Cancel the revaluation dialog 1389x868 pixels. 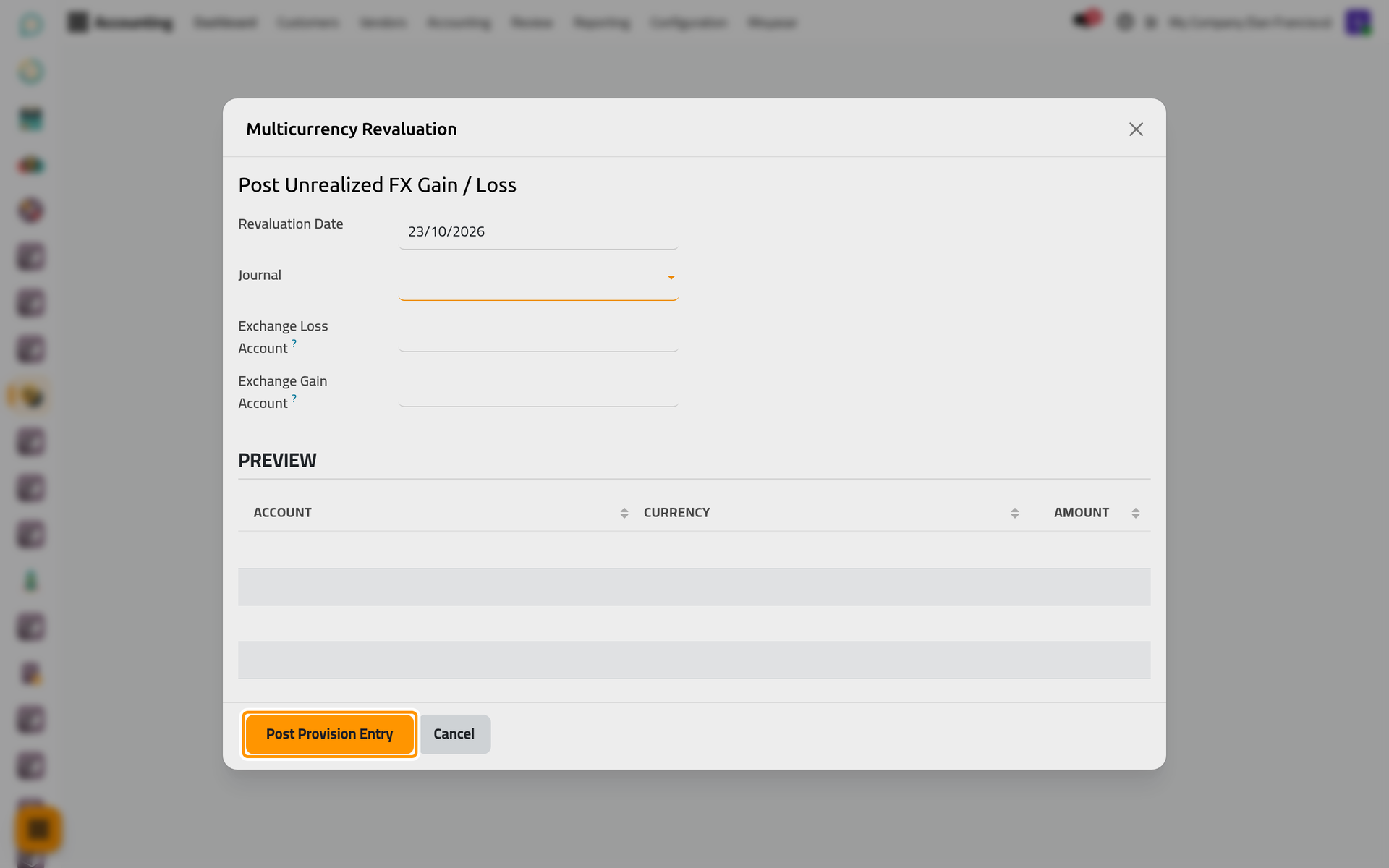pyautogui.click(x=454, y=734)
